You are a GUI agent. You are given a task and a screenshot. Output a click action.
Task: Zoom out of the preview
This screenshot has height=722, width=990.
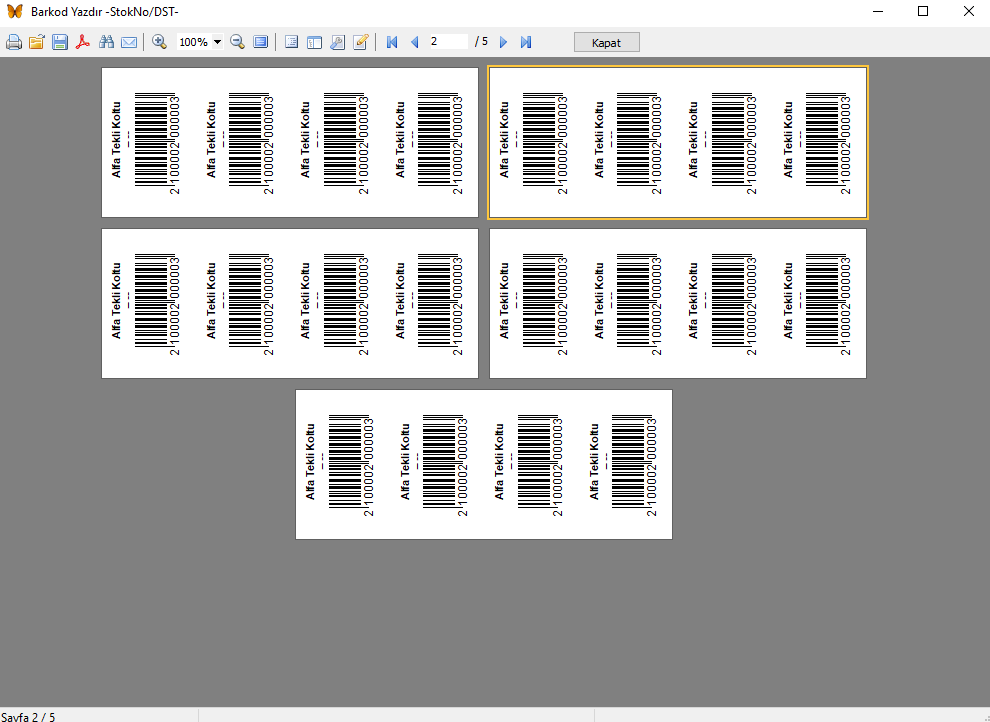click(x=237, y=42)
